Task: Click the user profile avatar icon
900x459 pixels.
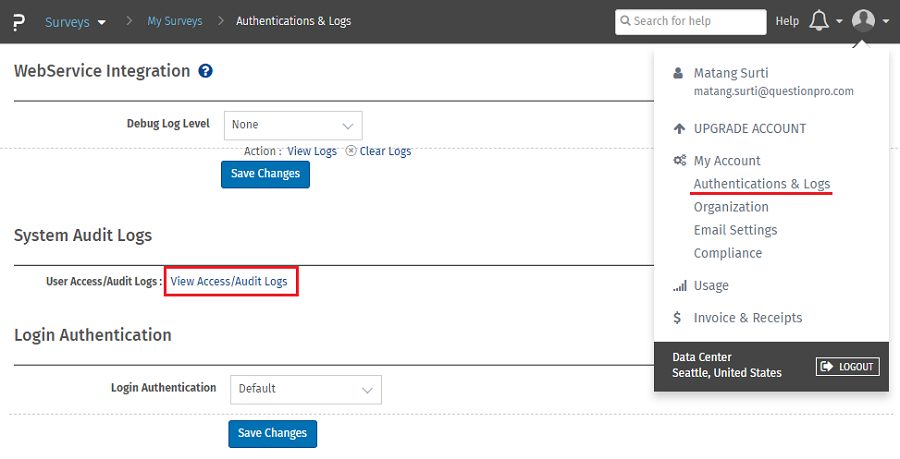Action: click(x=863, y=21)
